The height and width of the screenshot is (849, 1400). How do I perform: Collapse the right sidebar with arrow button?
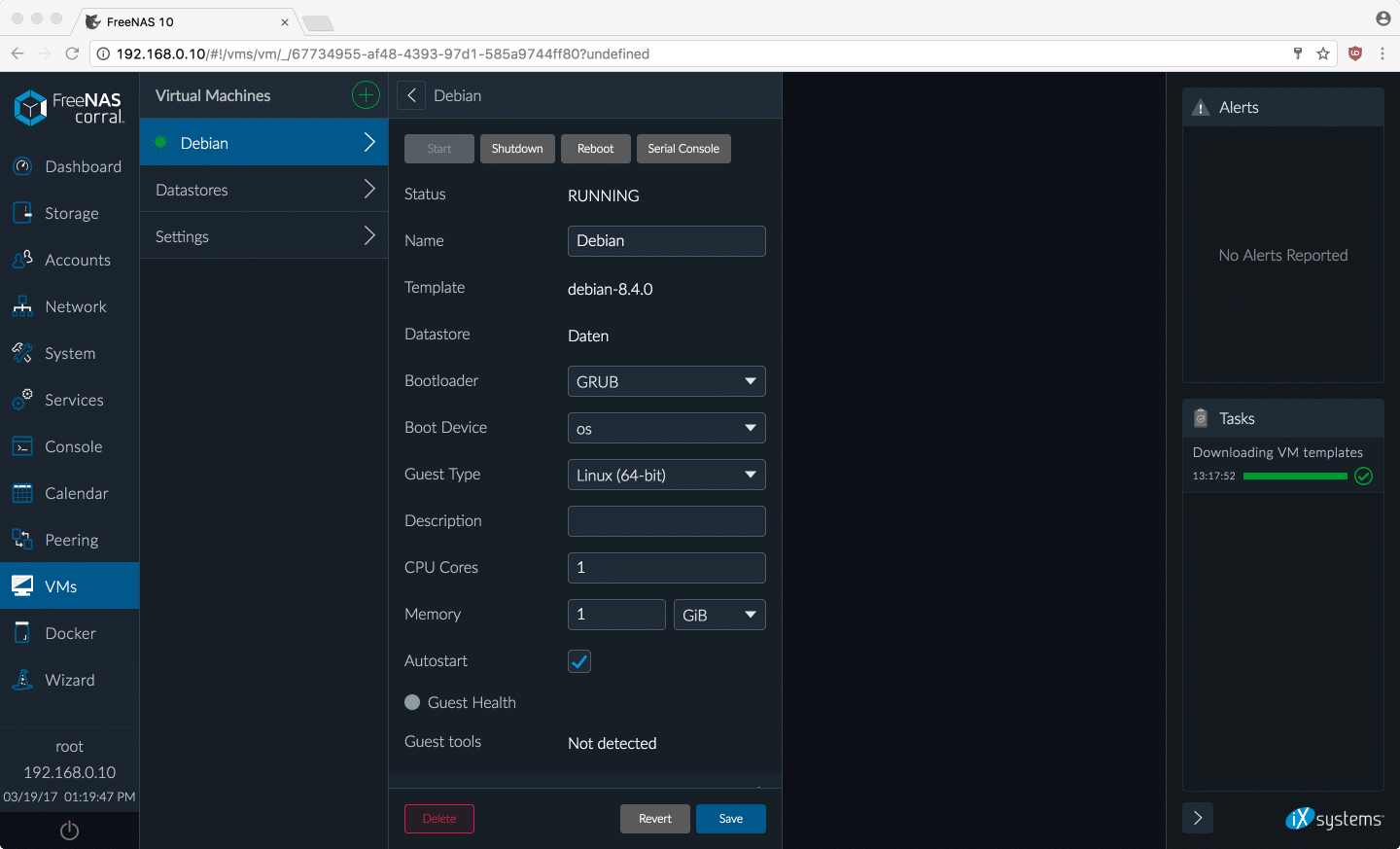[1198, 818]
